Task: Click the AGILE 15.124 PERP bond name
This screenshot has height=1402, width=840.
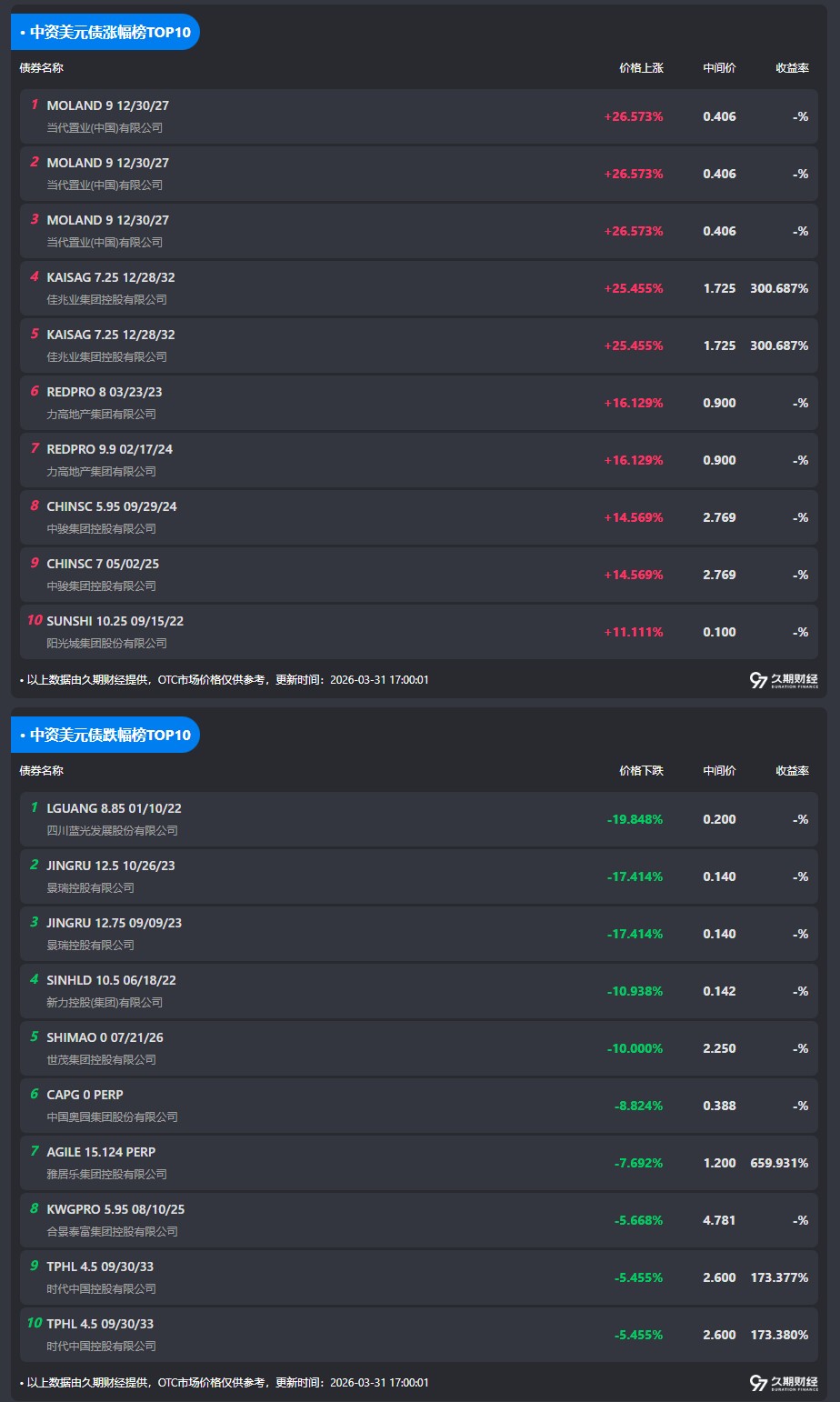Action: [101, 1153]
